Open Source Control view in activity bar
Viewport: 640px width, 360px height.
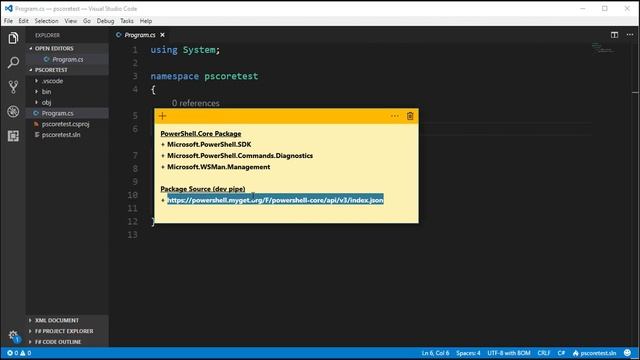[13, 87]
